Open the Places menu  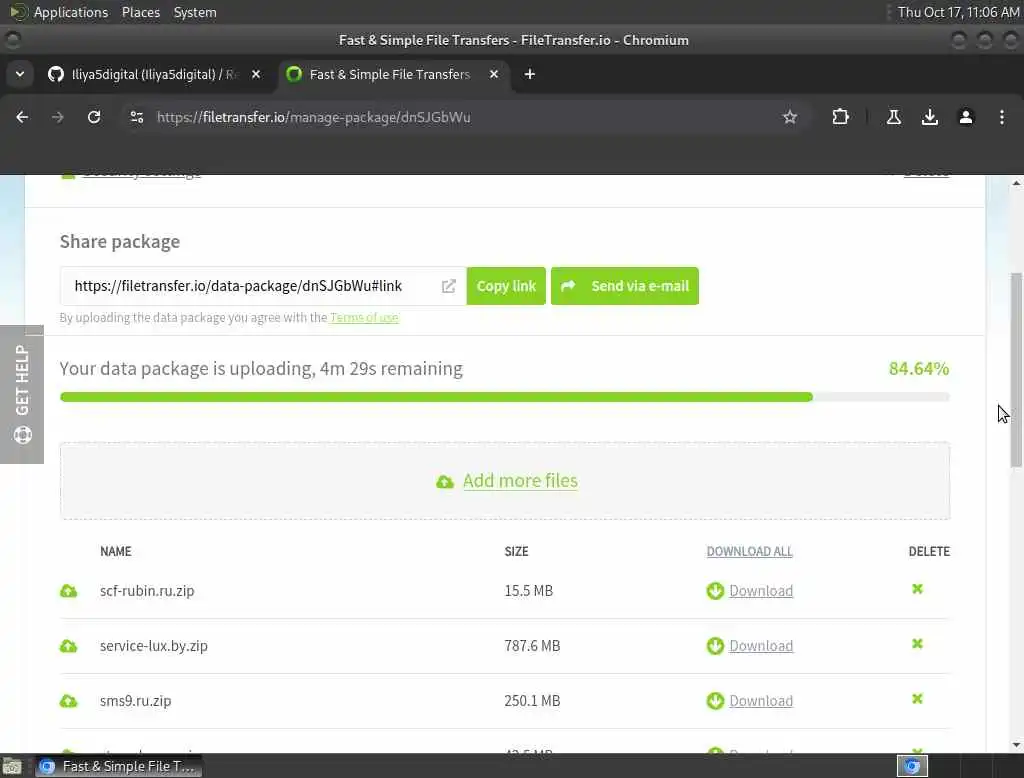pos(141,12)
